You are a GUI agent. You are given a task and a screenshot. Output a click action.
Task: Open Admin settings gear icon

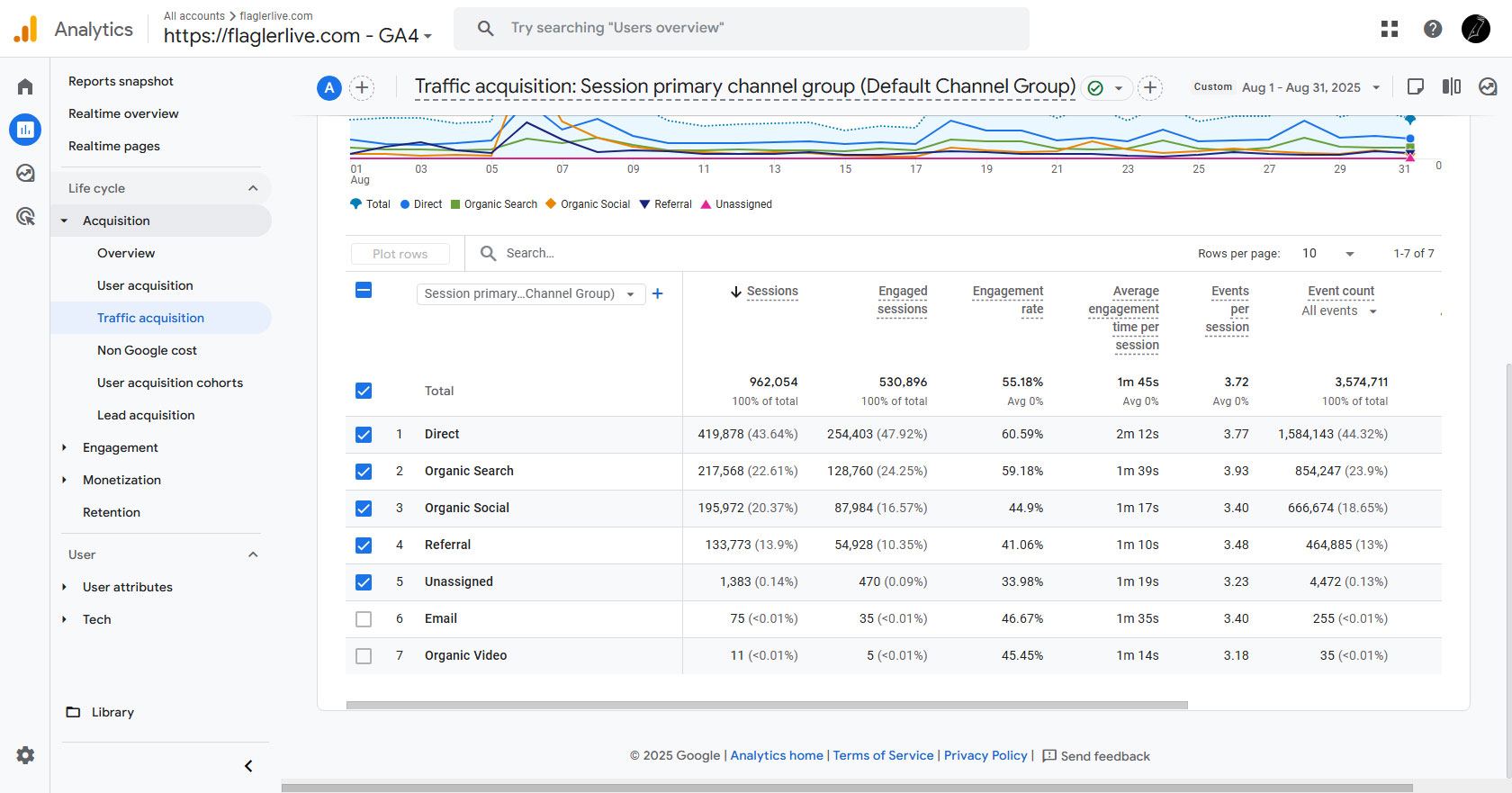(x=25, y=755)
